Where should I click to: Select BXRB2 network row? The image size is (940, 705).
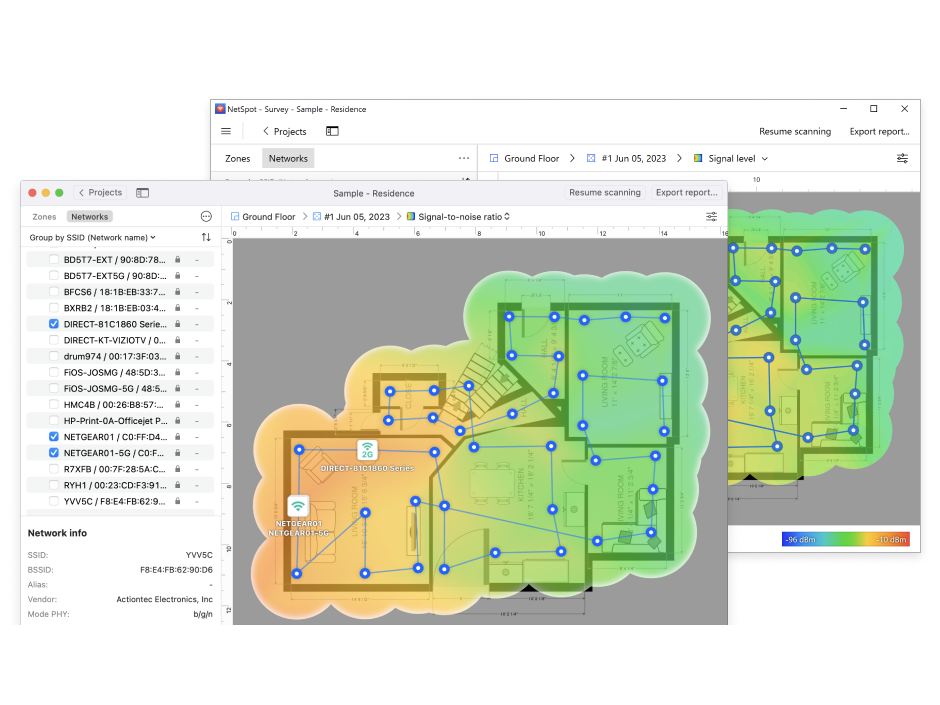(120, 308)
